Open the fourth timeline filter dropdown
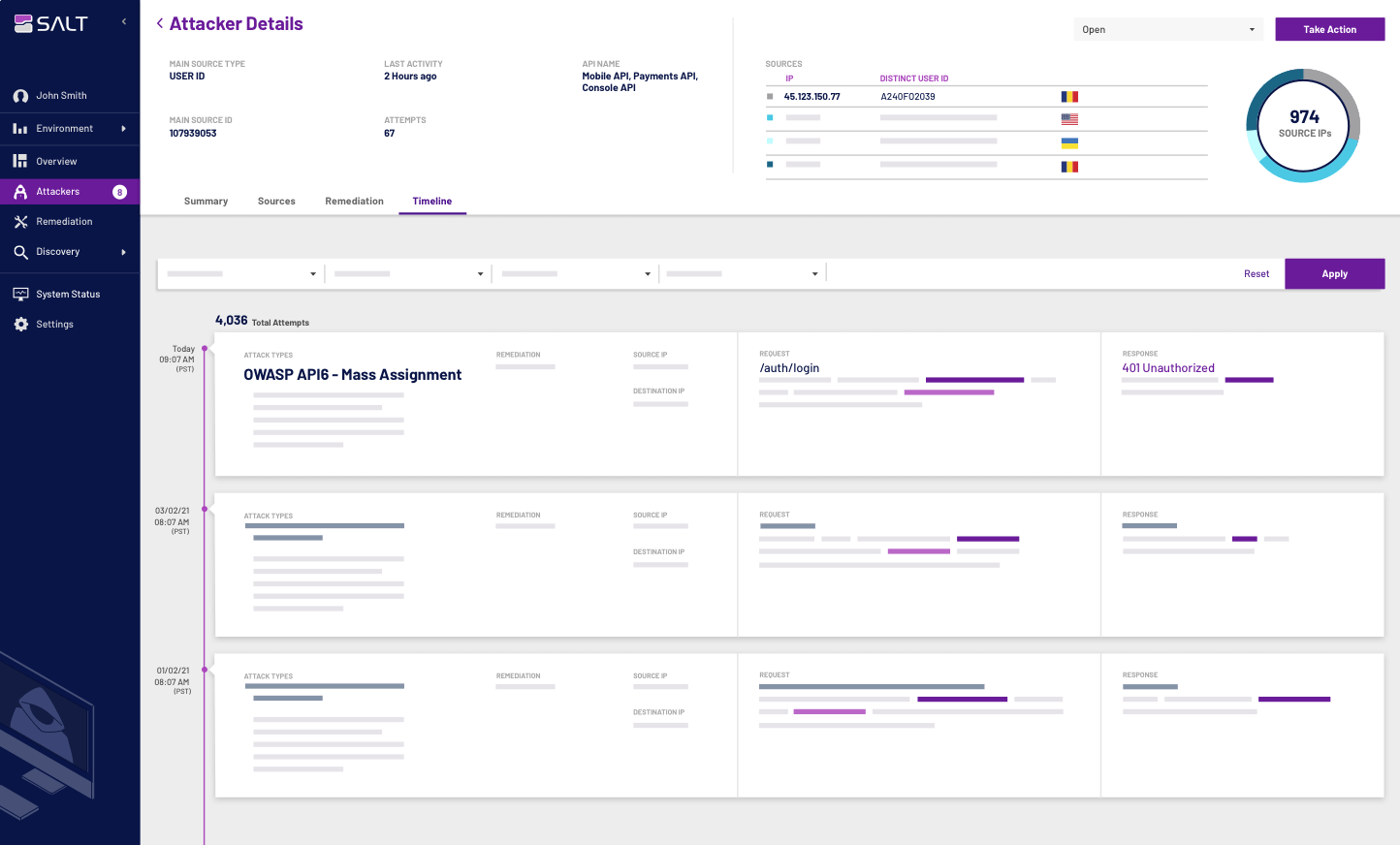 click(x=743, y=274)
